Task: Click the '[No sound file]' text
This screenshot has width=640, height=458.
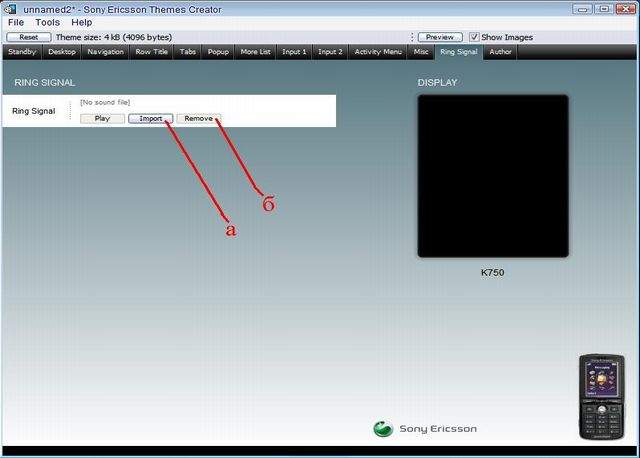Action: coord(105,102)
